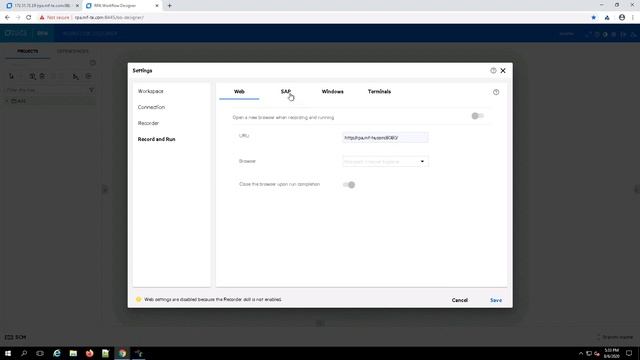This screenshot has width=640, height=360.
Task: Reload the browser page
Action: click(x=29, y=18)
